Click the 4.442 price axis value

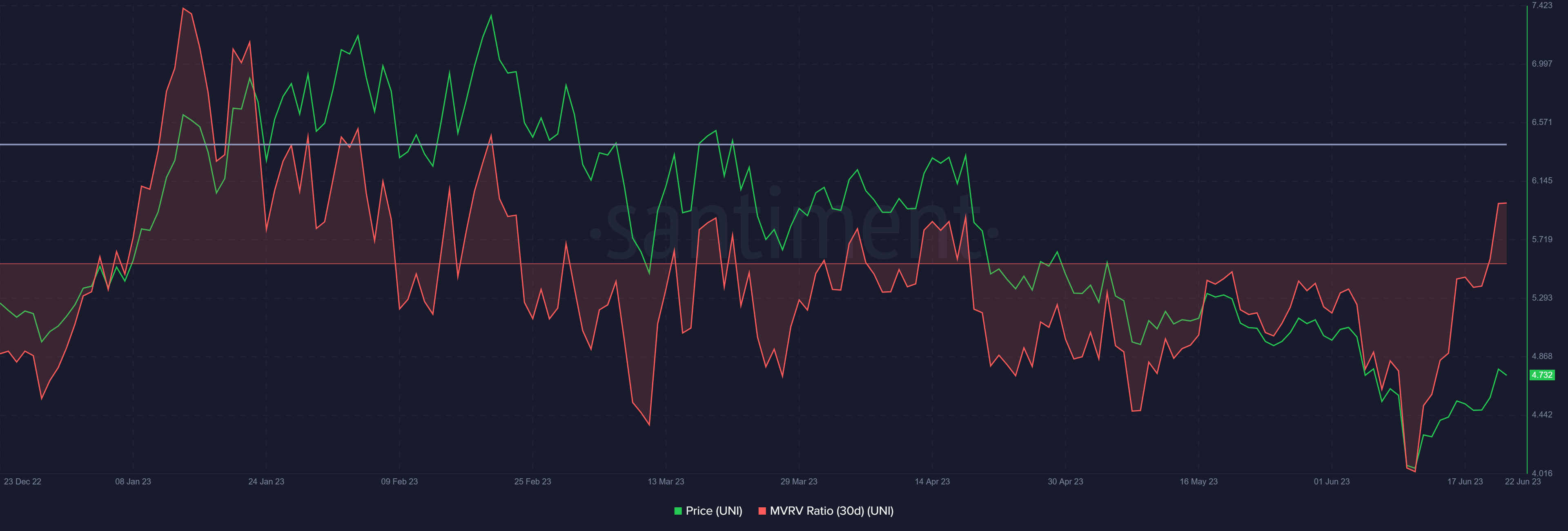point(1542,415)
